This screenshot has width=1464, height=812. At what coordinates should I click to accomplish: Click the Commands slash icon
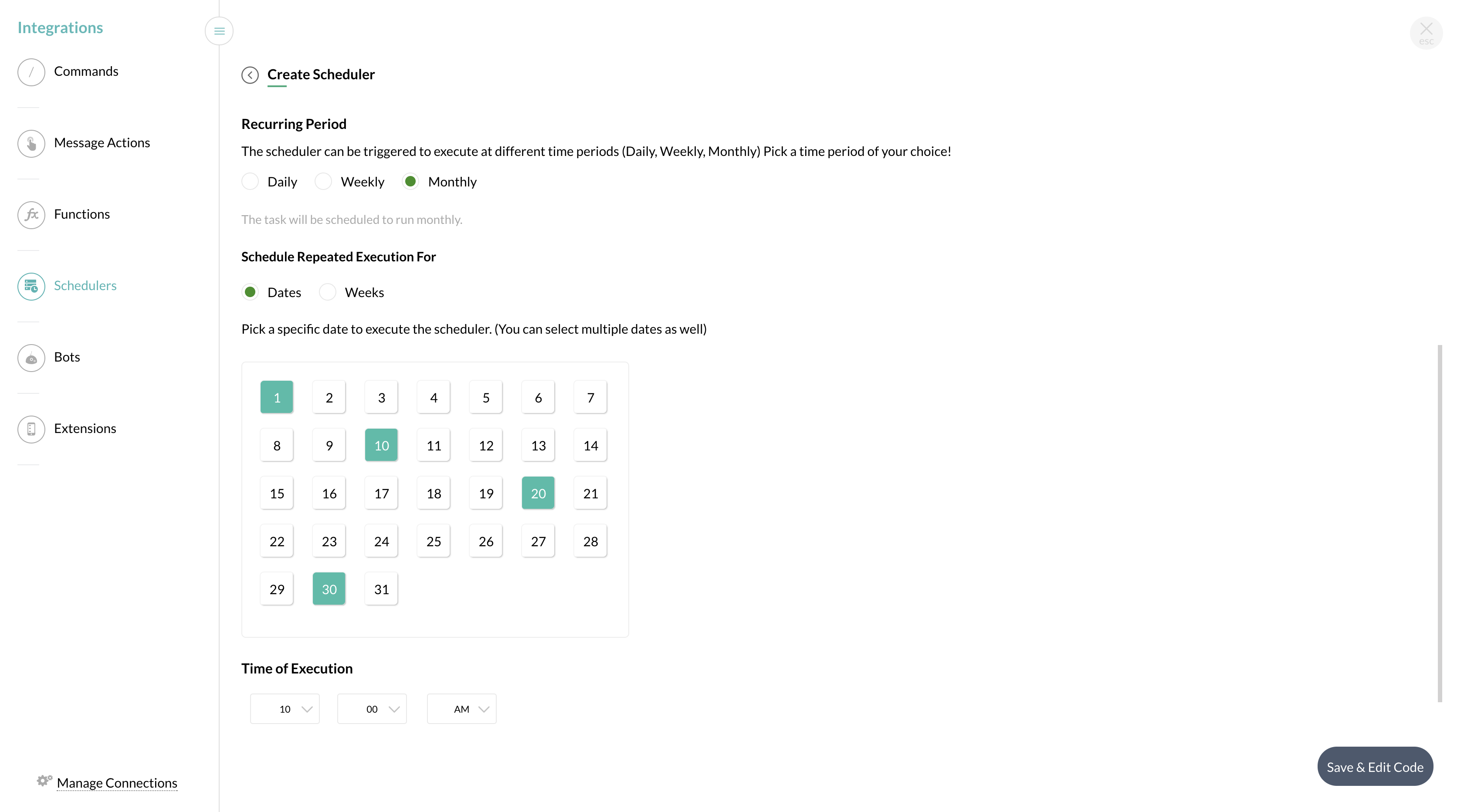pyautogui.click(x=31, y=72)
